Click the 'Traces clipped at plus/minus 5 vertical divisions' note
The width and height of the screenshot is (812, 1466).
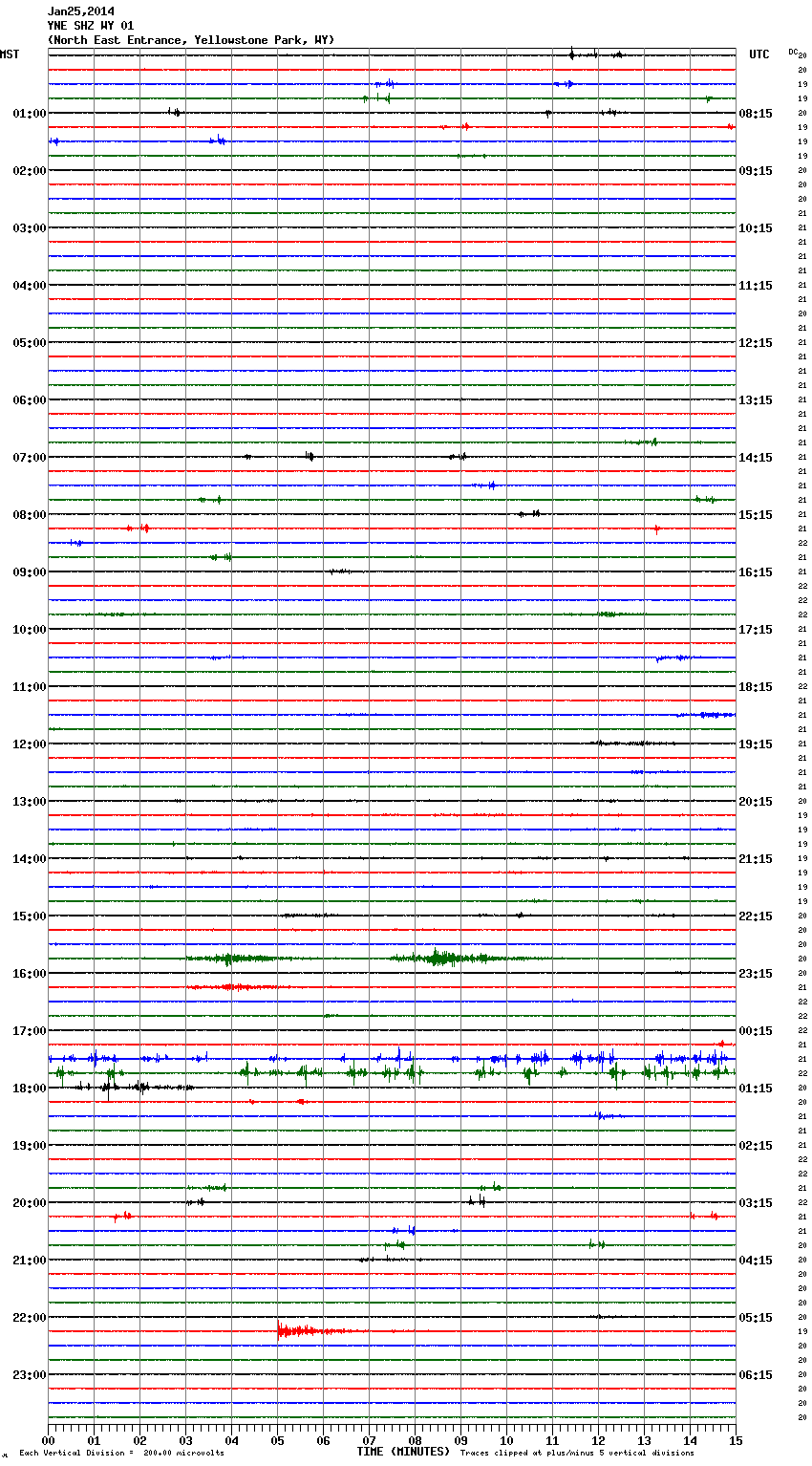578,1454
